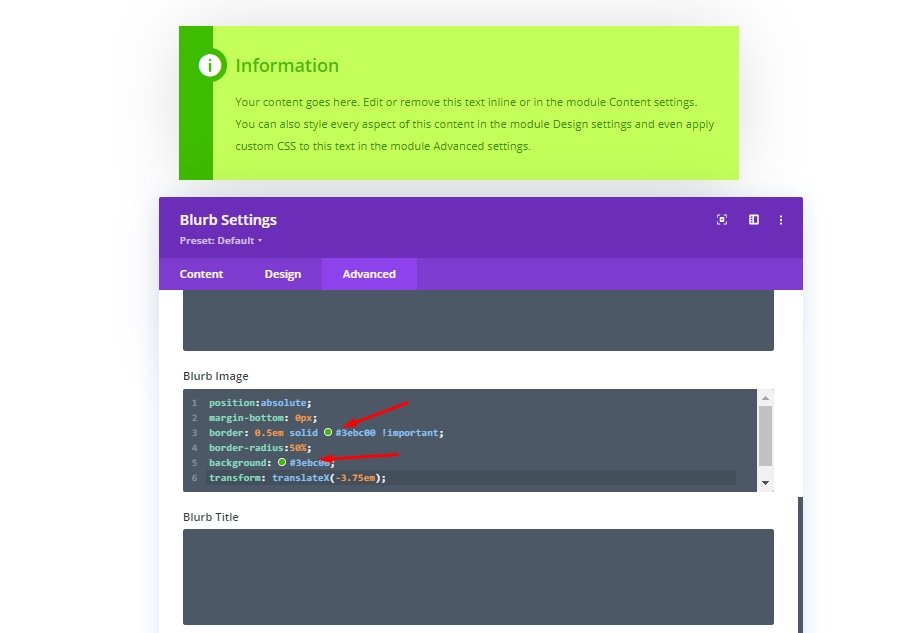
Task: Click the scroll up arrow of Blurb Image editor
Action: point(765,398)
